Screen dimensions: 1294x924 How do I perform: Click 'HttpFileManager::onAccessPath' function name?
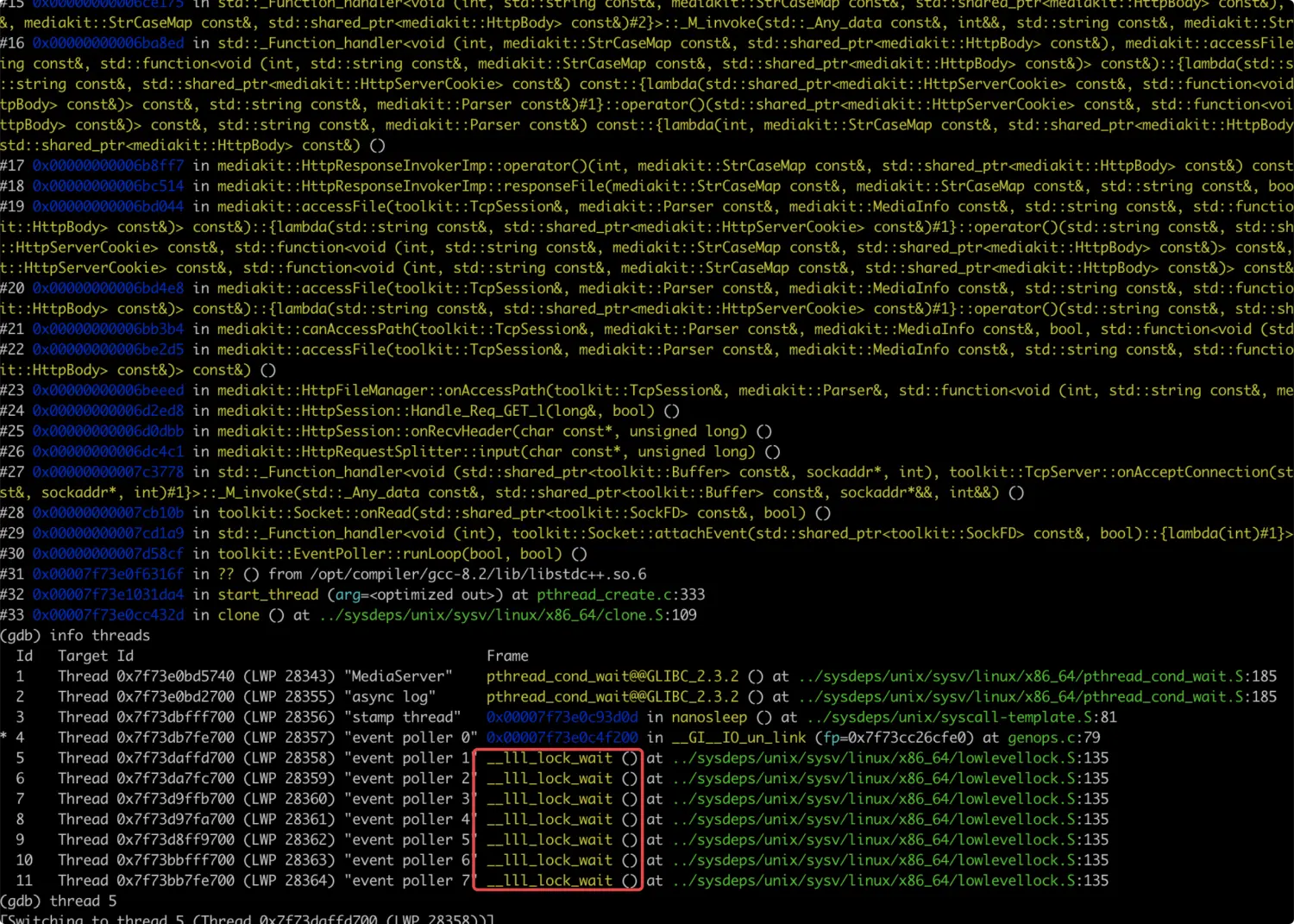coord(423,390)
